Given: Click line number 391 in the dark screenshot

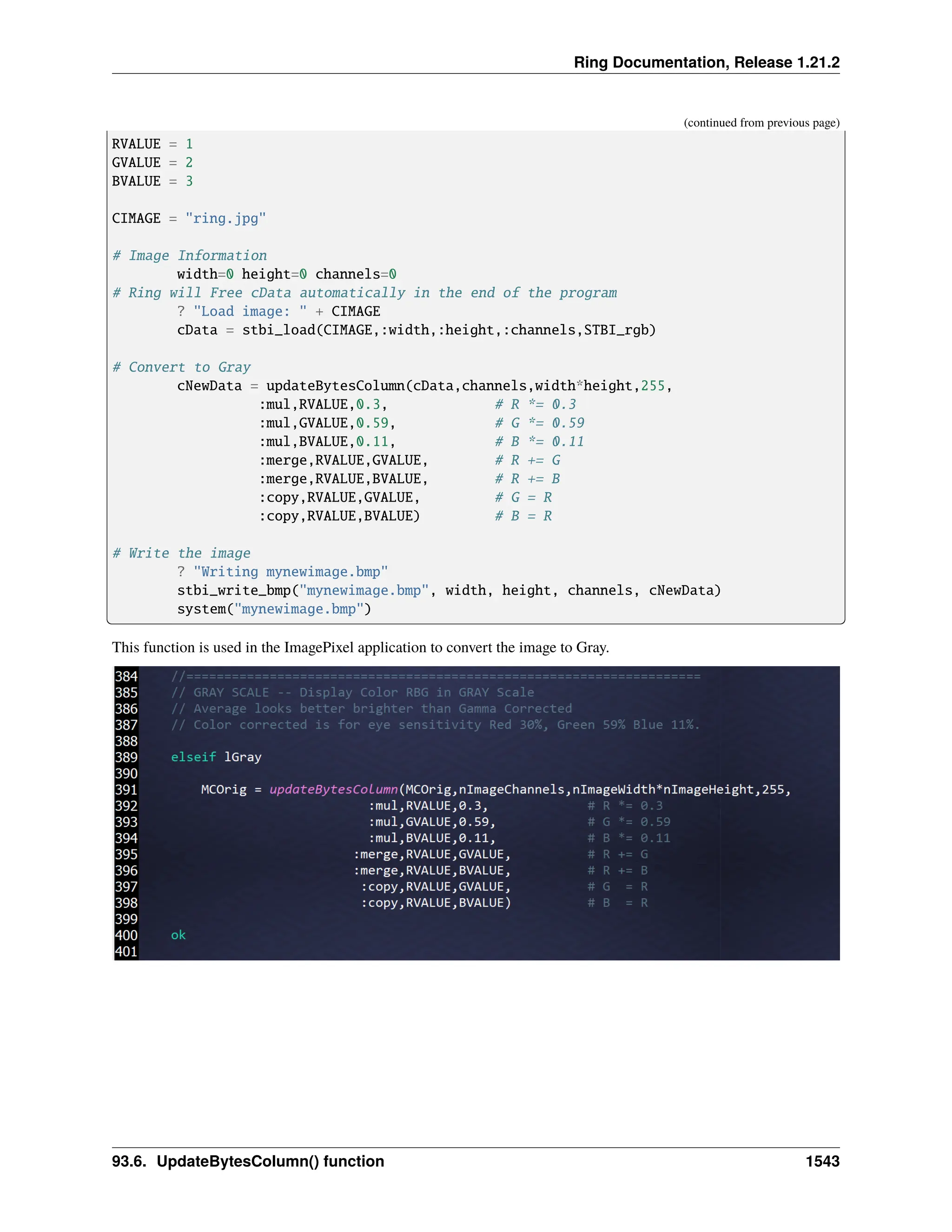Looking at the screenshot, I should pyautogui.click(x=126, y=790).
